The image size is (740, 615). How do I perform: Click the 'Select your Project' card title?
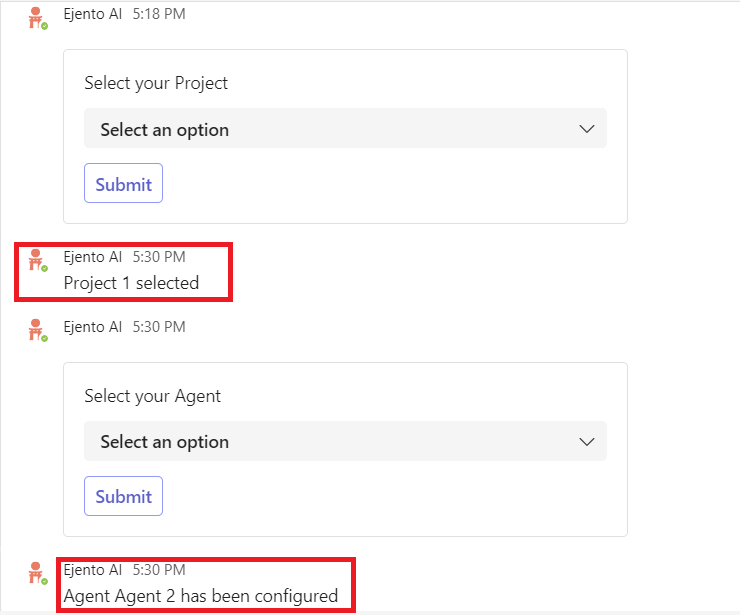click(156, 83)
